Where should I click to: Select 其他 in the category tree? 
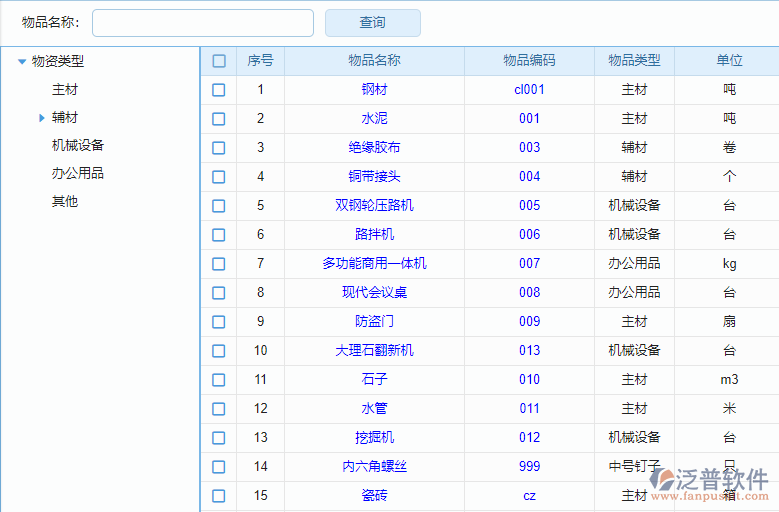(65, 202)
